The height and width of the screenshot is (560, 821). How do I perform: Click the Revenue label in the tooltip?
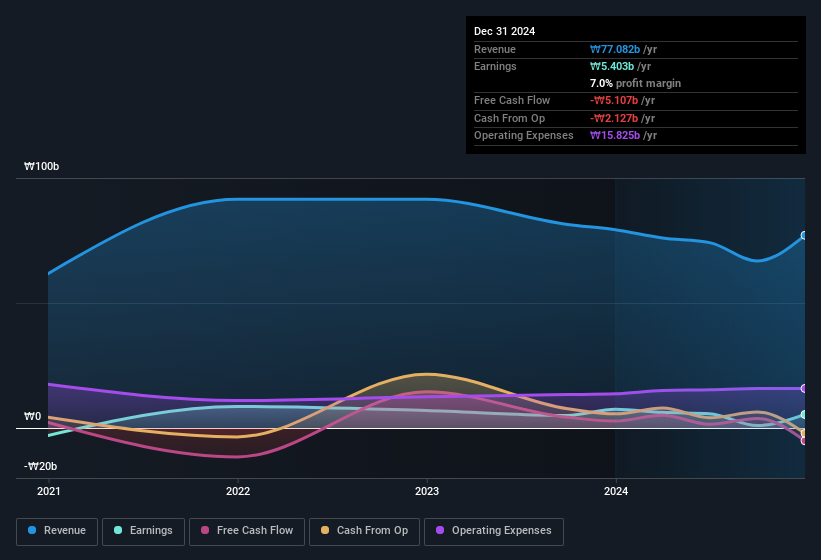click(495, 49)
